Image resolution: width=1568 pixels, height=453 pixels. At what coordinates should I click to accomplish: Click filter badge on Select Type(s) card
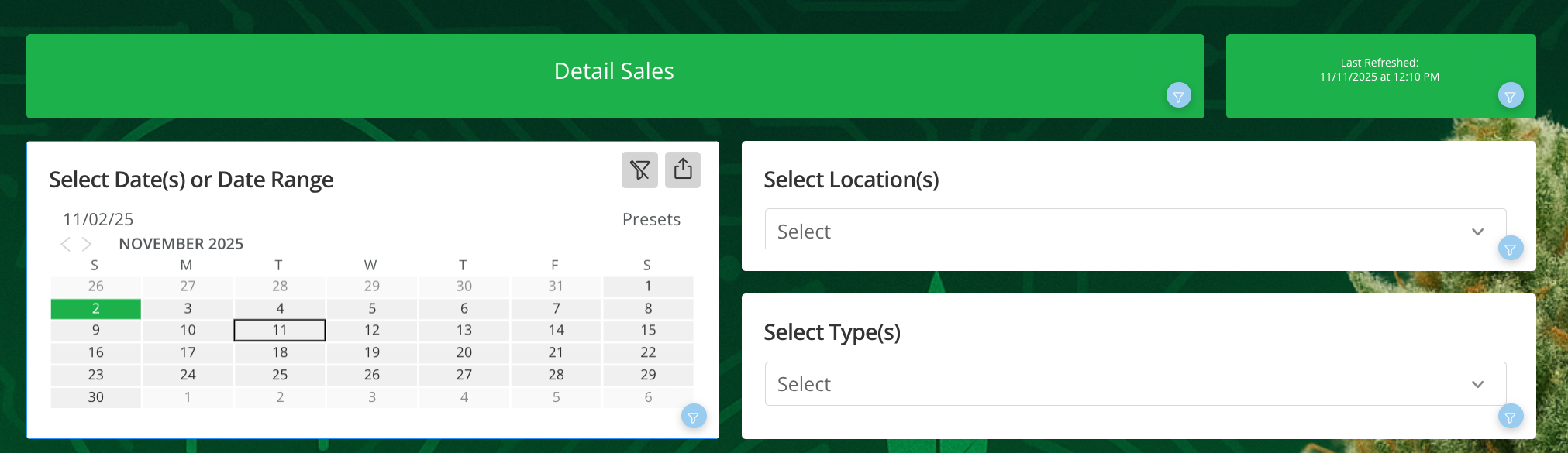click(x=1511, y=417)
